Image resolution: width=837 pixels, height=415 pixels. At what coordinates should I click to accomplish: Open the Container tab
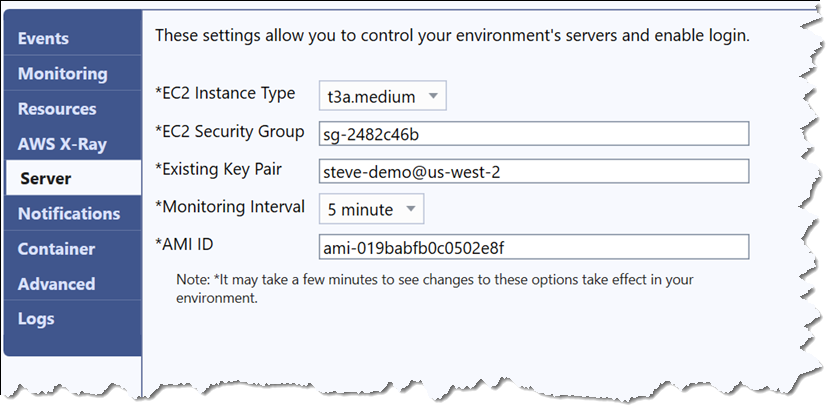pyautogui.click(x=73, y=248)
